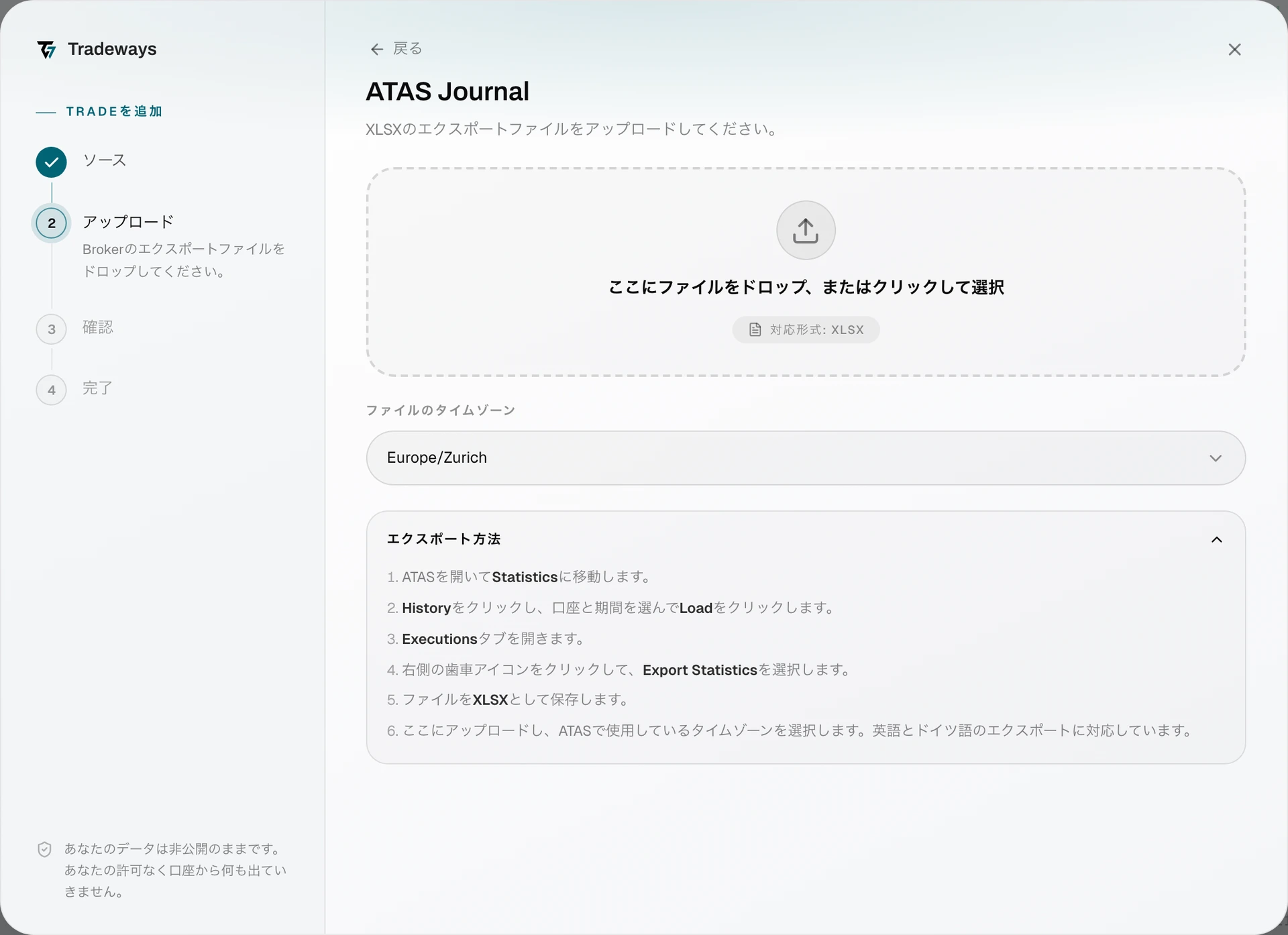Click step 2 circle for アップロード

click(52, 223)
